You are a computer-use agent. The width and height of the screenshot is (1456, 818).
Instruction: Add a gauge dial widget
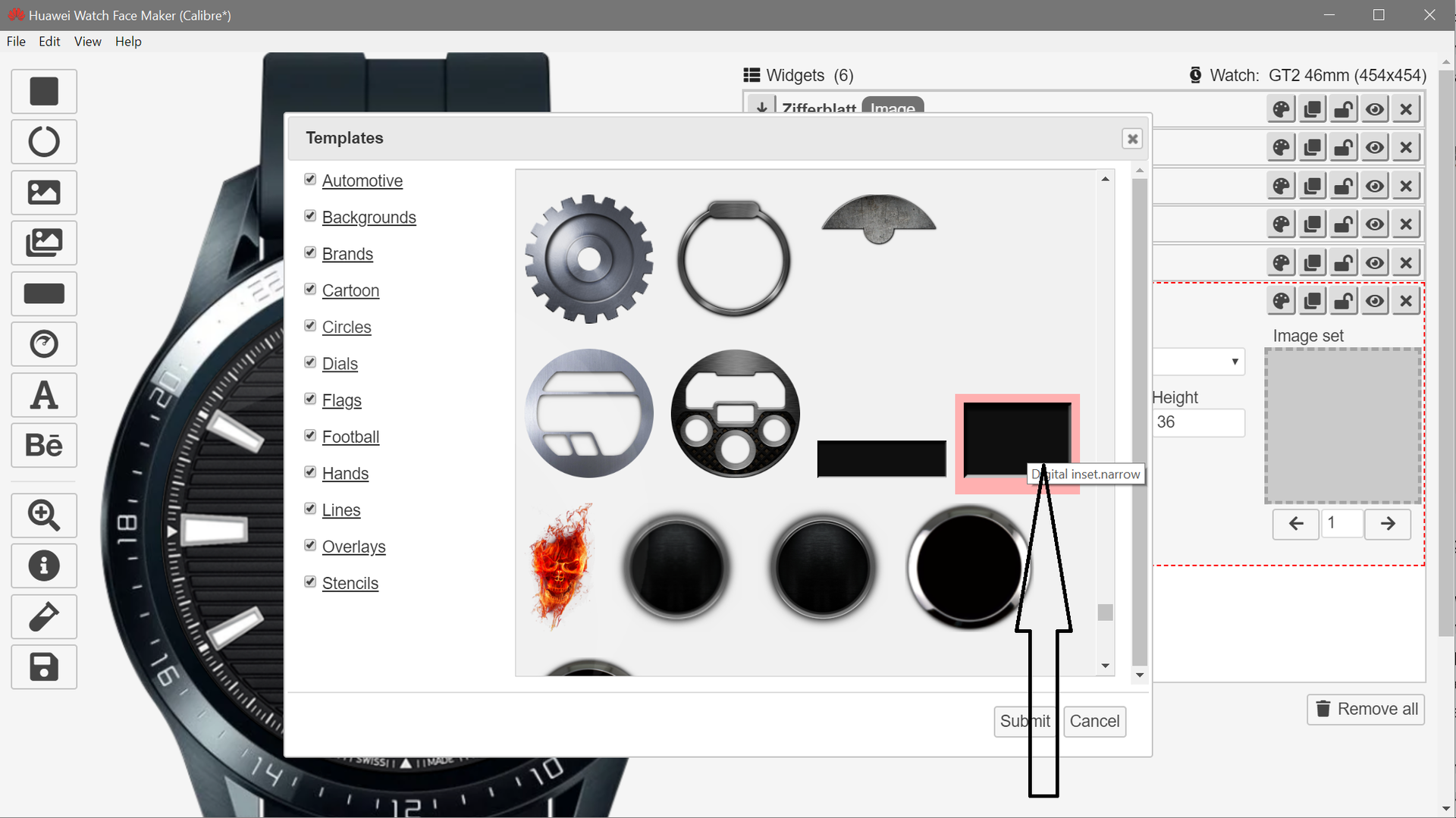click(44, 344)
